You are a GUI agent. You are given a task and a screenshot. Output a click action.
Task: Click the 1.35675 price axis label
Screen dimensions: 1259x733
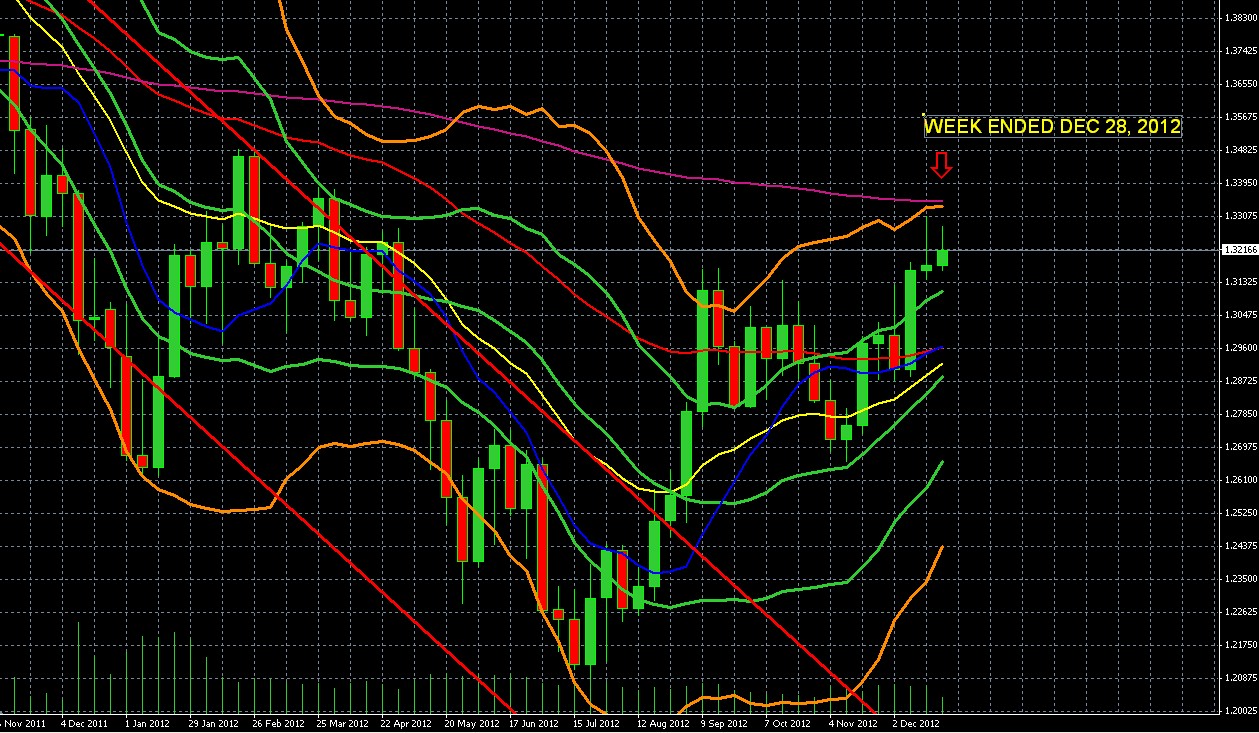(x=1240, y=116)
